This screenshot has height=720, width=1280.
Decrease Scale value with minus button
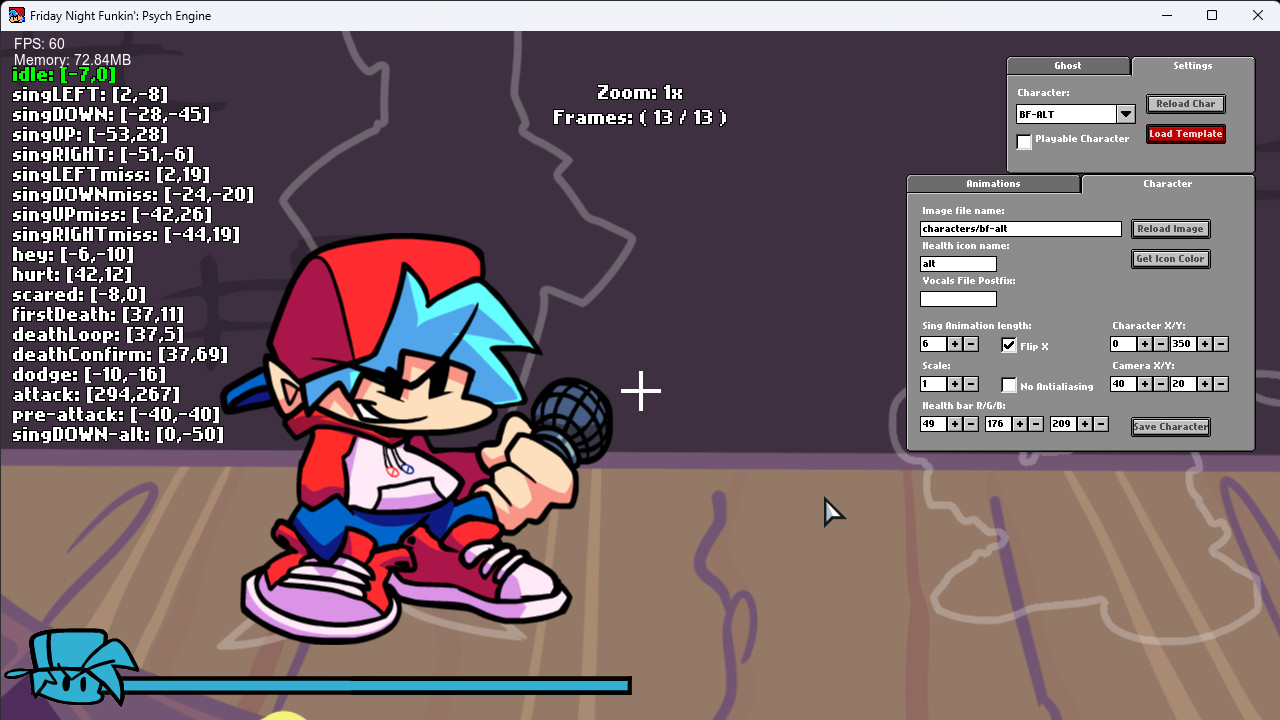click(x=971, y=384)
